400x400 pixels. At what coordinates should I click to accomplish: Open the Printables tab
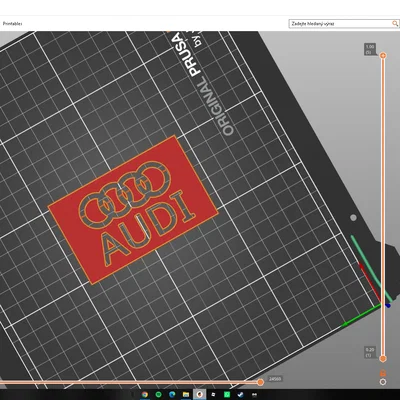13,24
